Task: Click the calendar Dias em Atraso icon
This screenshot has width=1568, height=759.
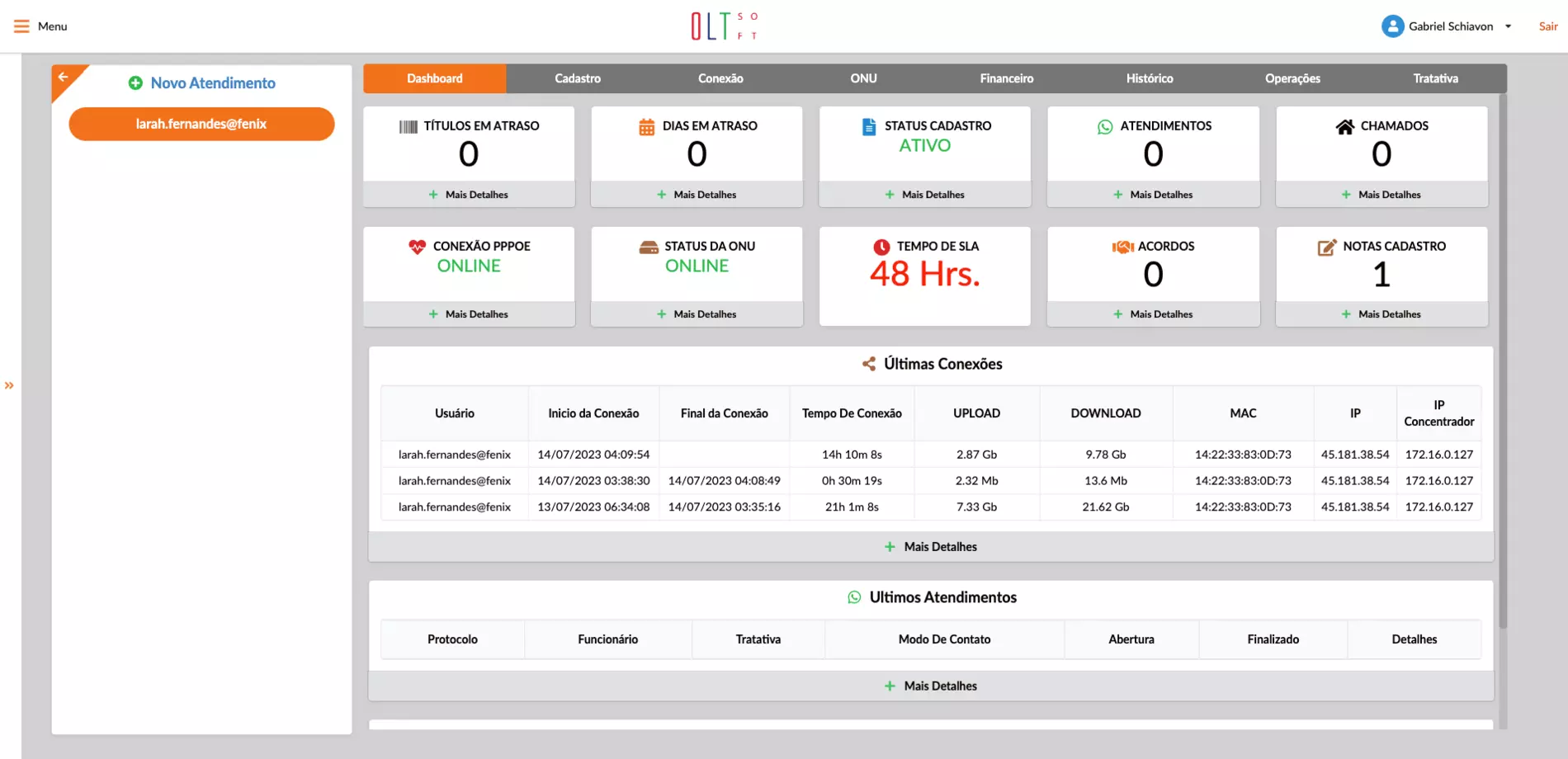Action: tap(647, 126)
